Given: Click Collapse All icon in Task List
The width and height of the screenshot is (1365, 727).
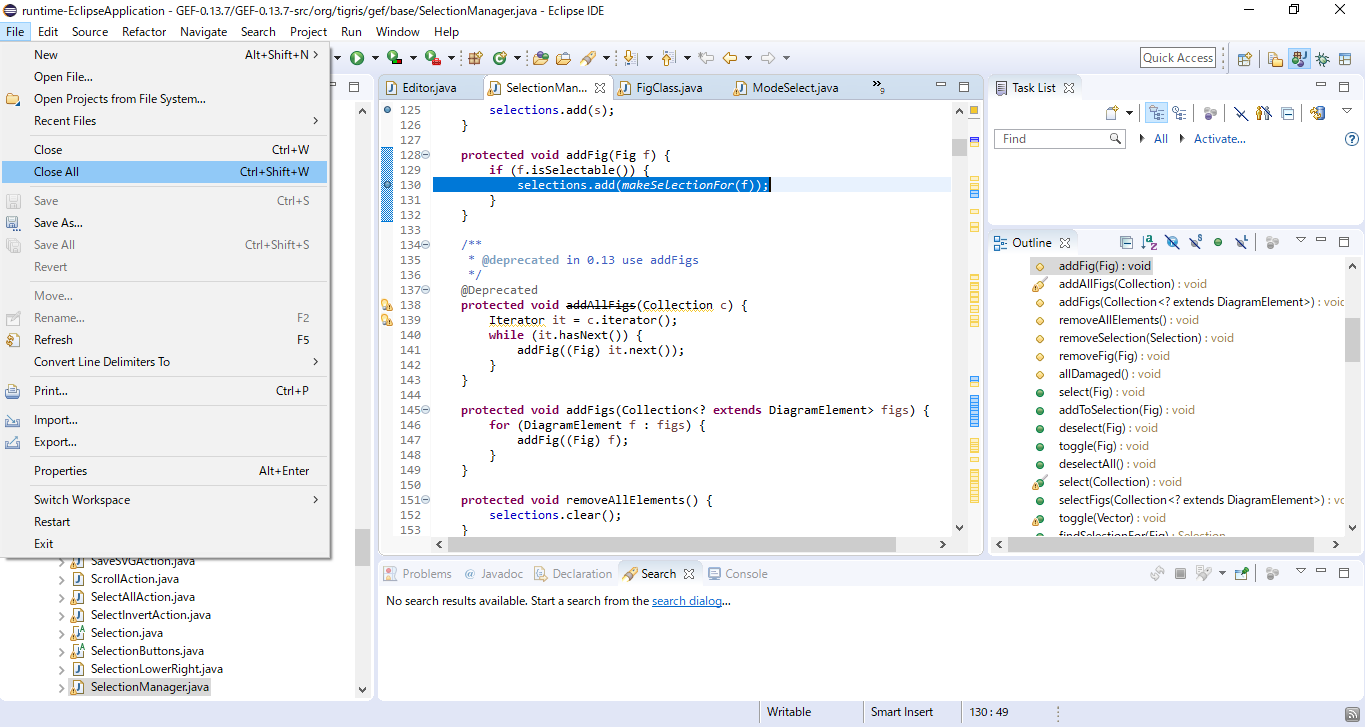Looking at the screenshot, I should (x=1287, y=113).
